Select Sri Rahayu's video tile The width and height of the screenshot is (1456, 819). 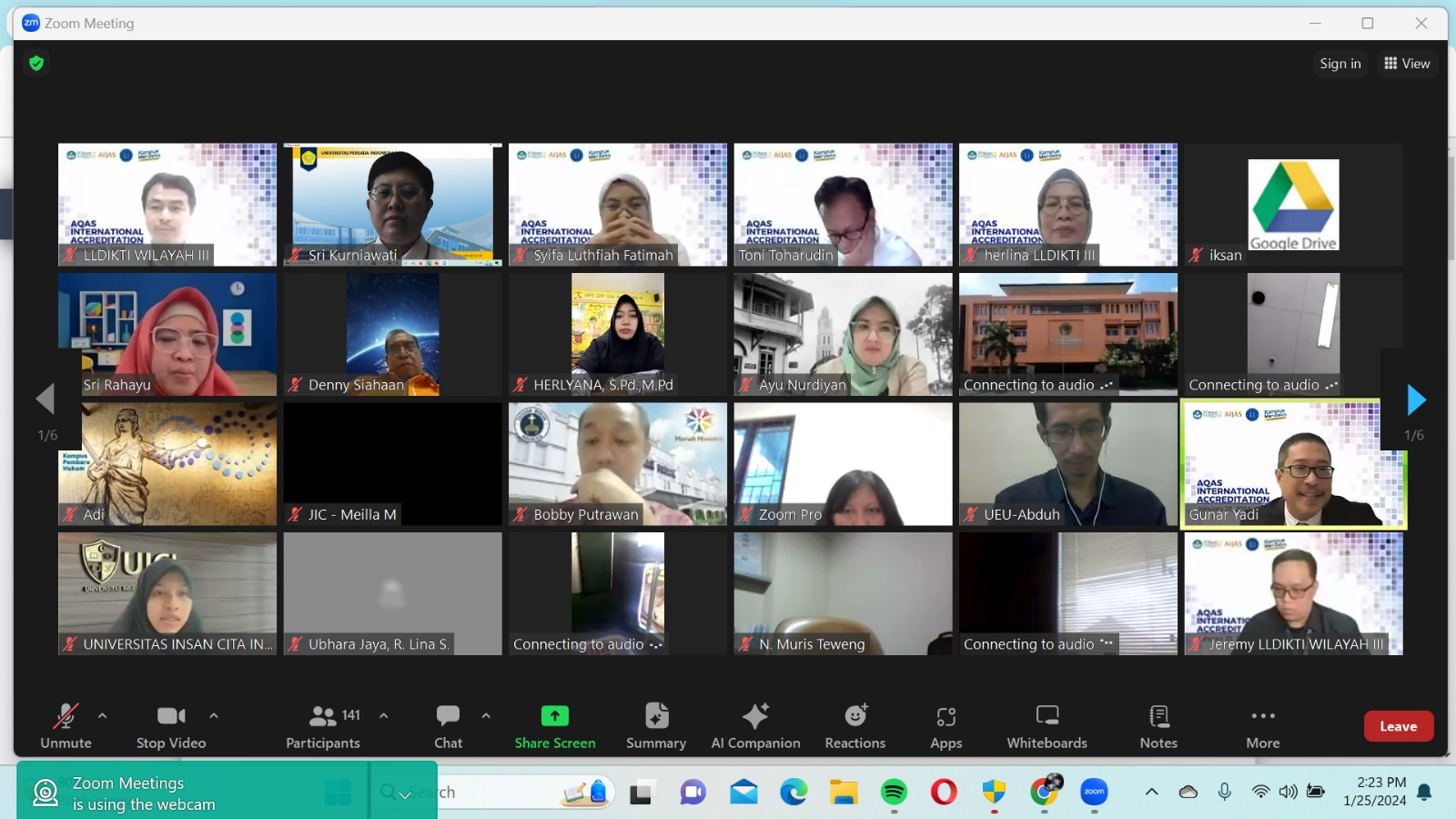point(167,334)
